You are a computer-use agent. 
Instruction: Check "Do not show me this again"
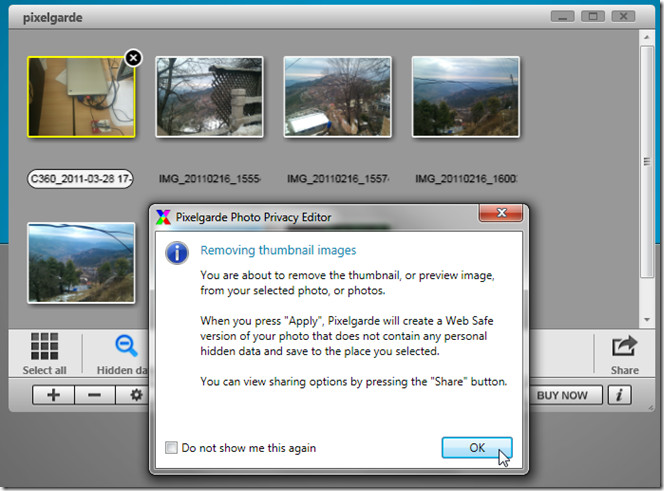pos(171,448)
